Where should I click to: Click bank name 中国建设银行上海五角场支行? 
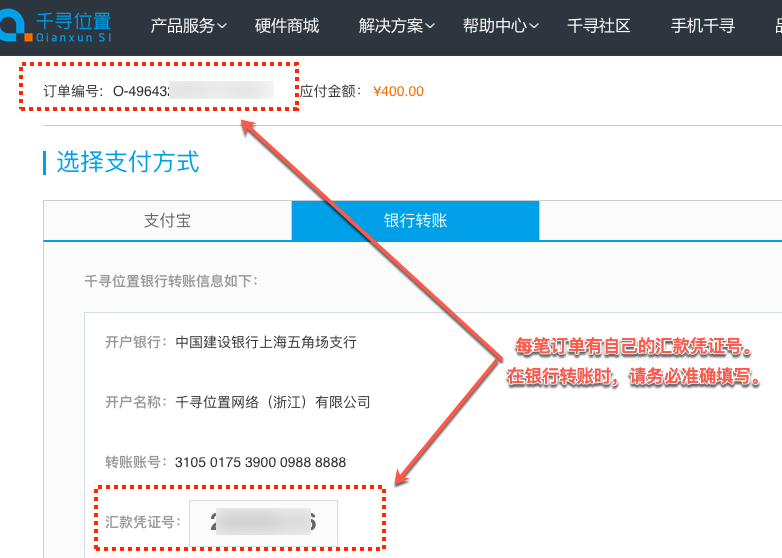pyautogui.click(x=266, y=342)
